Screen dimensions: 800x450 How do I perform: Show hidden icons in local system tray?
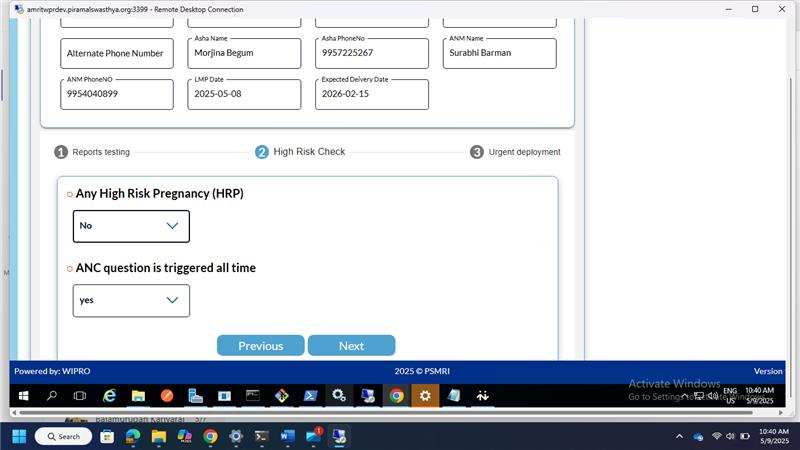pos(679,436)
